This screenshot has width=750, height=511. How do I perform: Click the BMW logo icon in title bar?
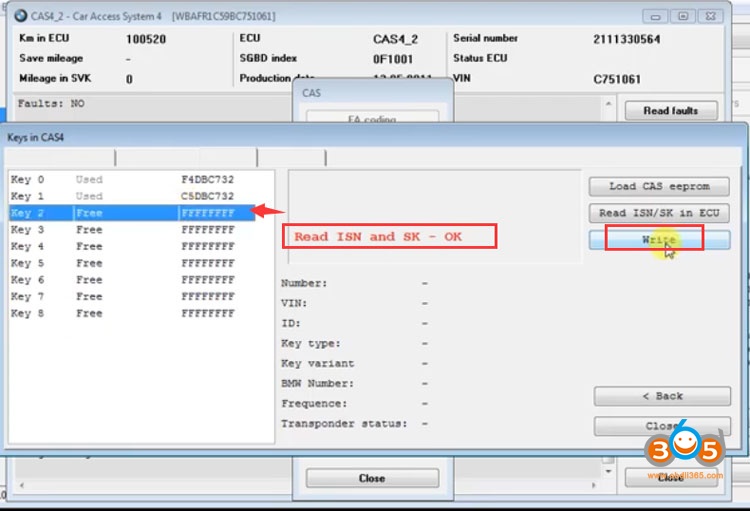pyautogui.click(x=21, y=16)
